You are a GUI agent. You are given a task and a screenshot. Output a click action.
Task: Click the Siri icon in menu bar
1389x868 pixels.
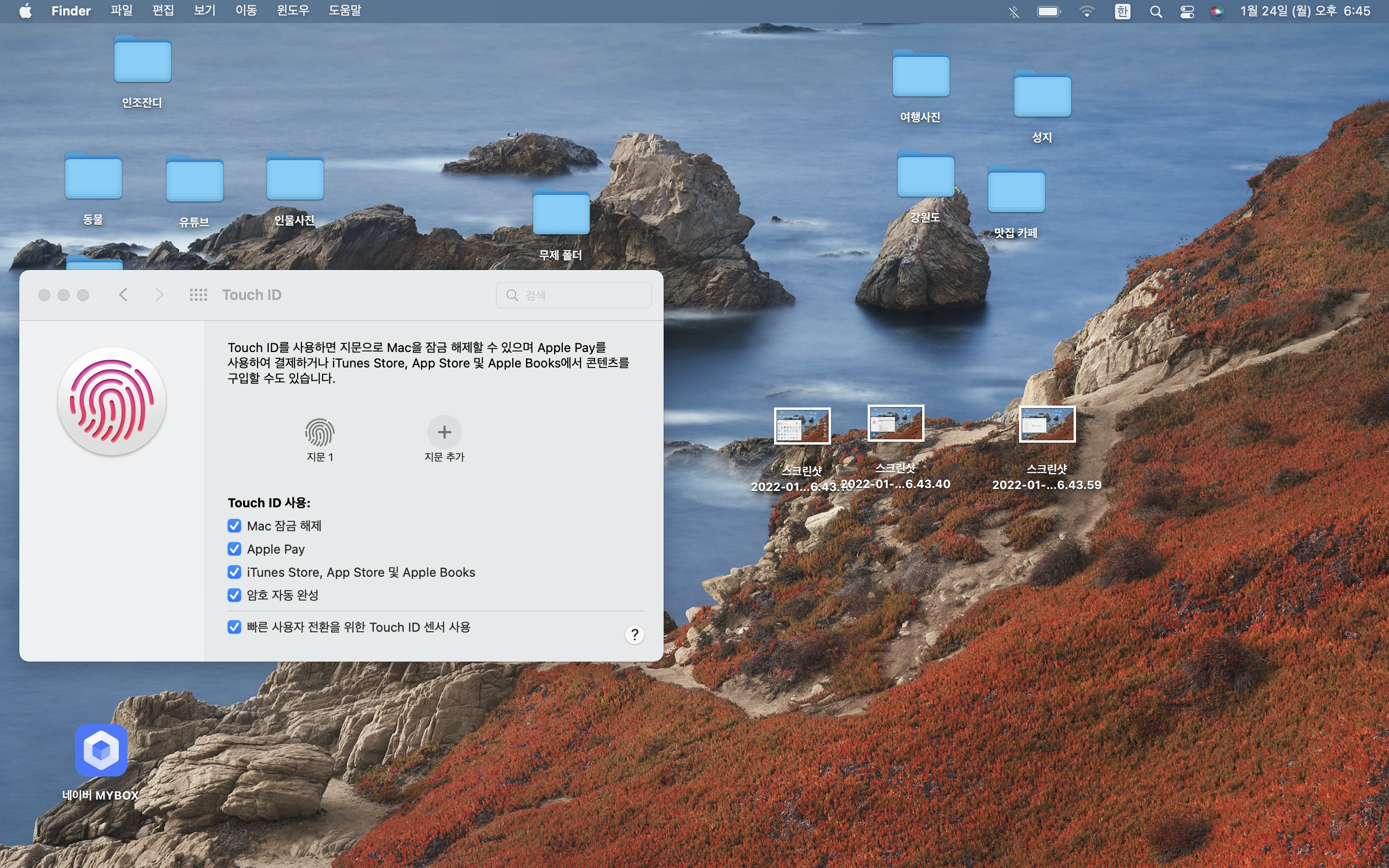click(x=1217, y=12)
